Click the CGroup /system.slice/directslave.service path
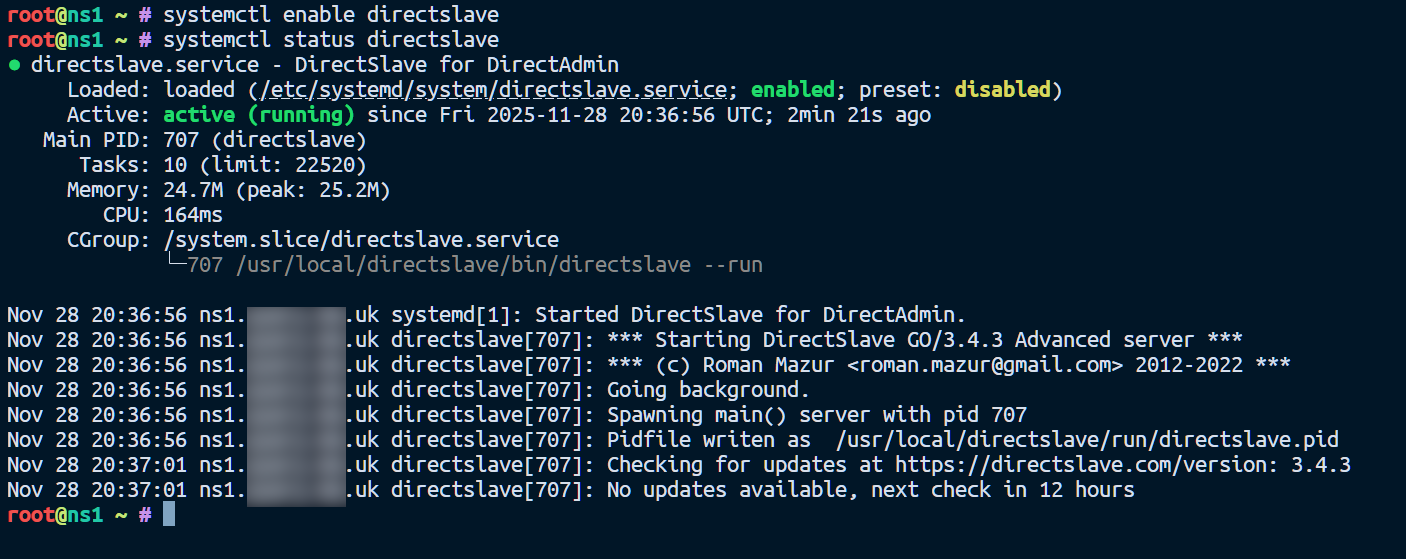1406x559 pixels. 360,240
